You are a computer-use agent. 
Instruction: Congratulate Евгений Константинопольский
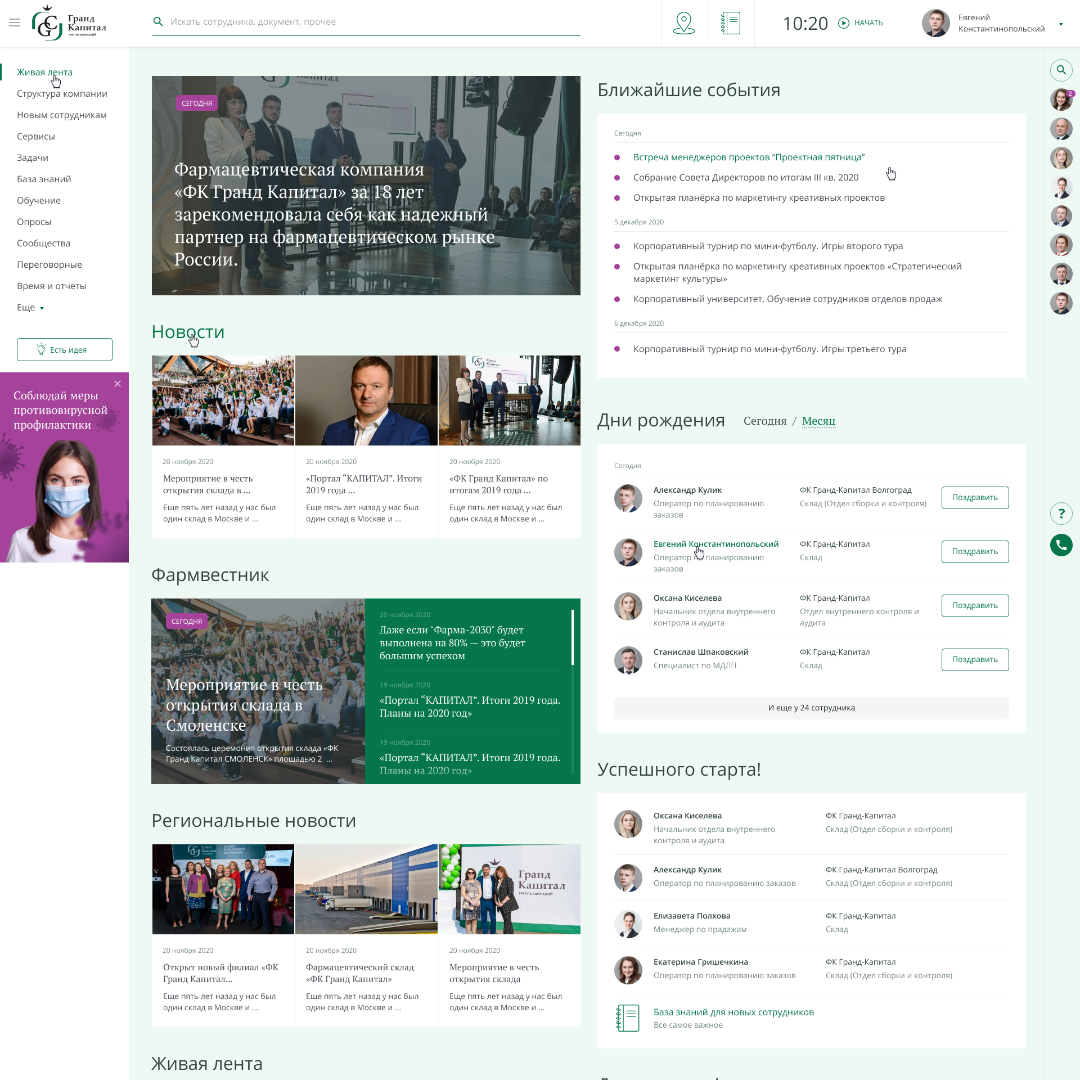click(975, 551)
